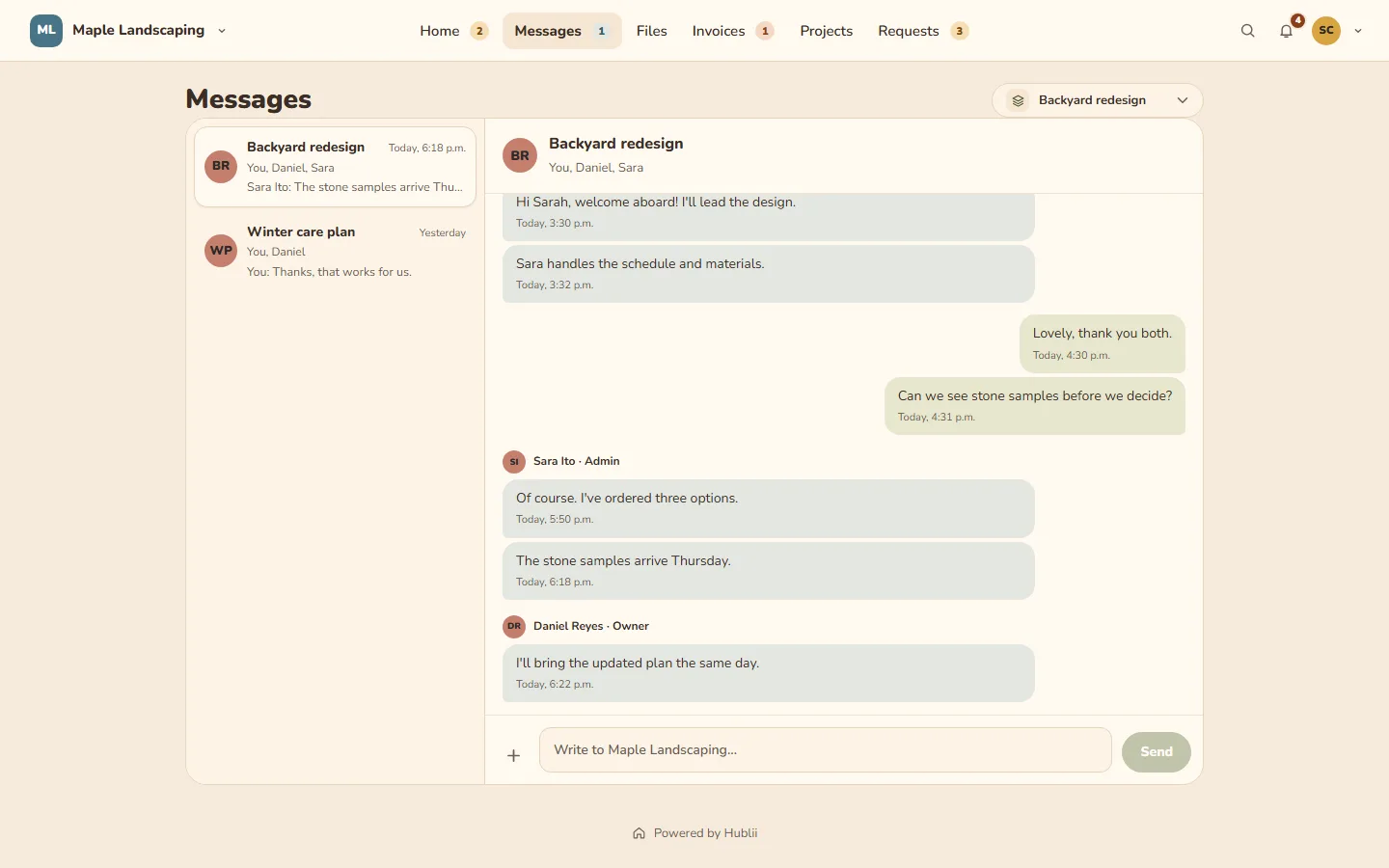Click 'Can we see stone samples' message
The height and width of the screenshot is (868, 1389).
click(x=1035, y=406)
